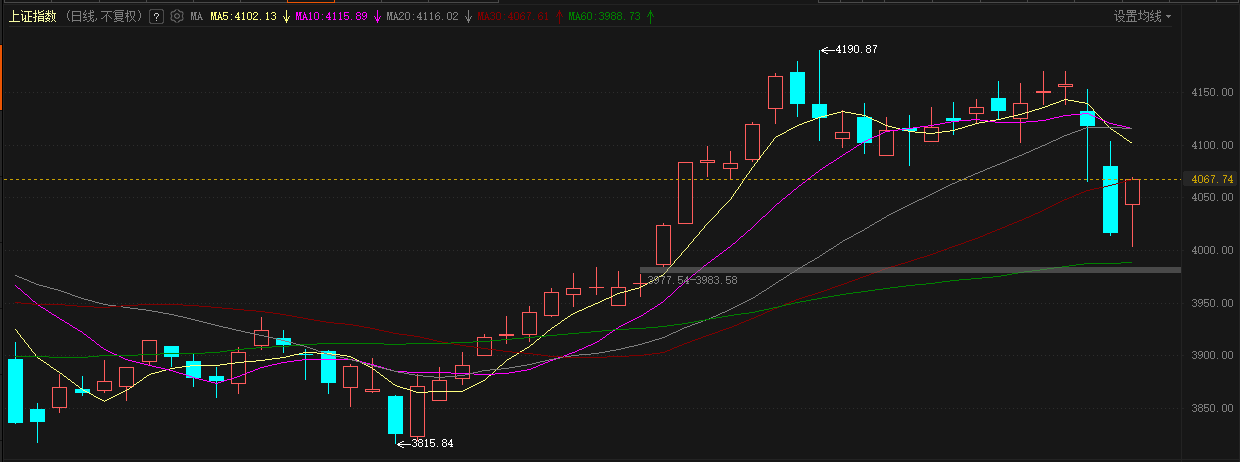Click the large cyan candle at chart start
The image size is (1240, 462).
[x=15, y=391]
